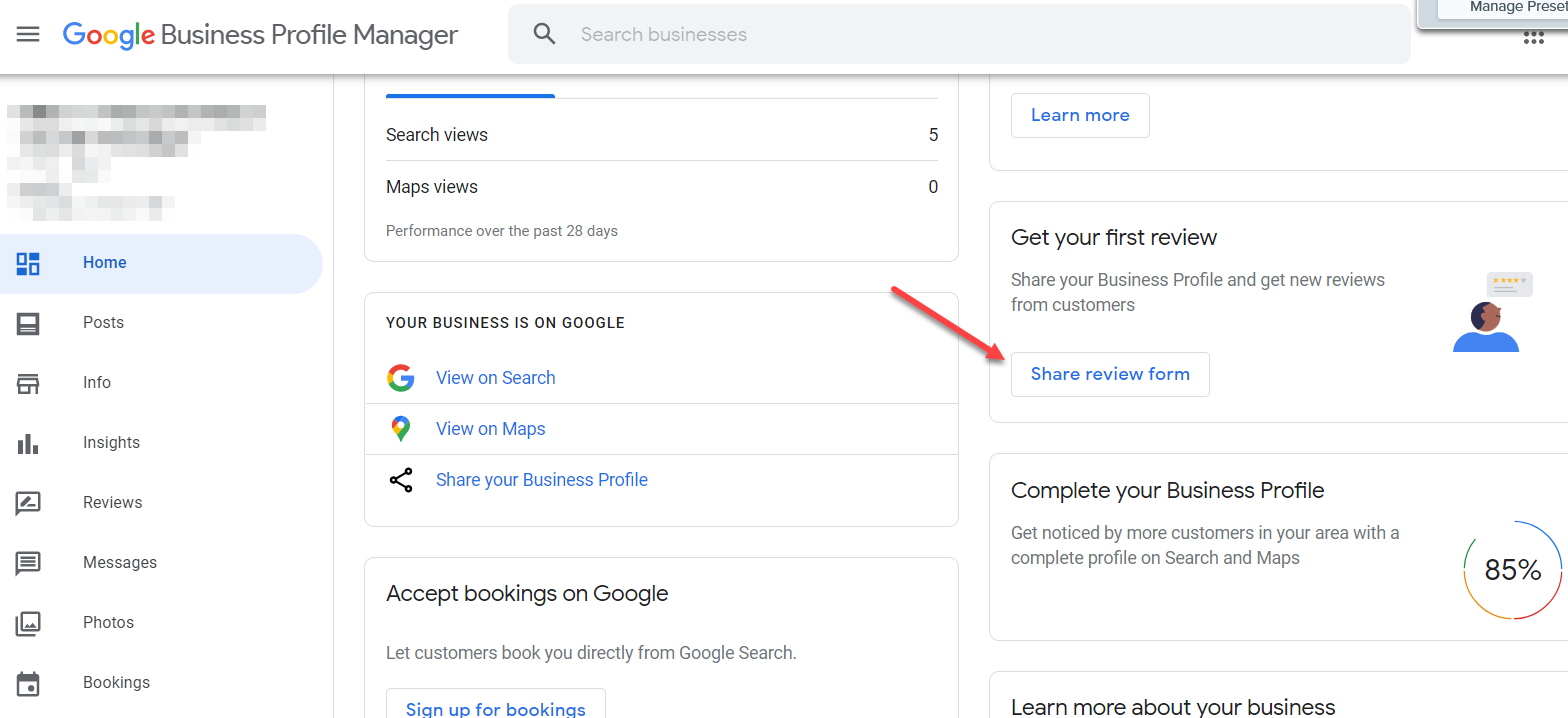The image size is (1568, 718).
Task: Click the Google G search icon
Action: pyautogui.click(x=401, y=378)
